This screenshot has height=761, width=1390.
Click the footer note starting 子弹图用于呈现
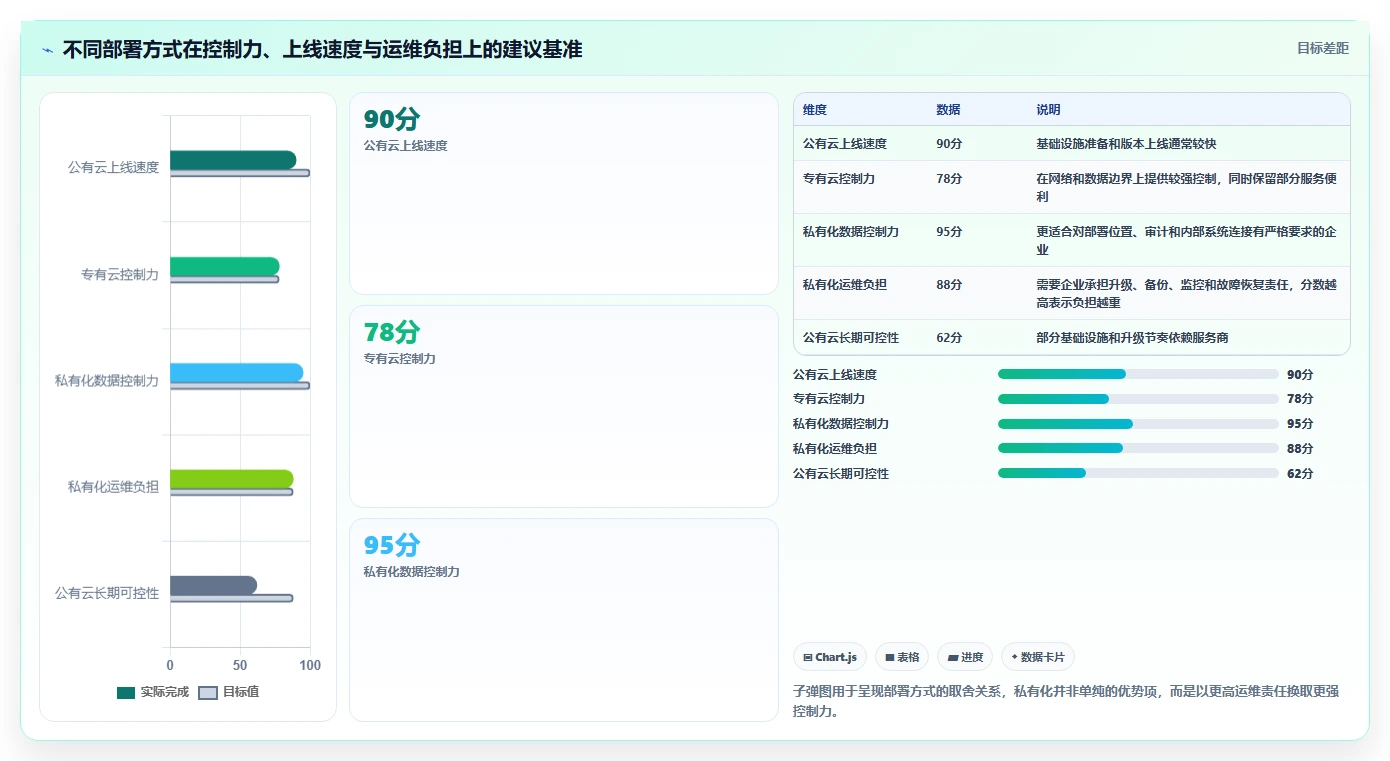coord(1066,702)
